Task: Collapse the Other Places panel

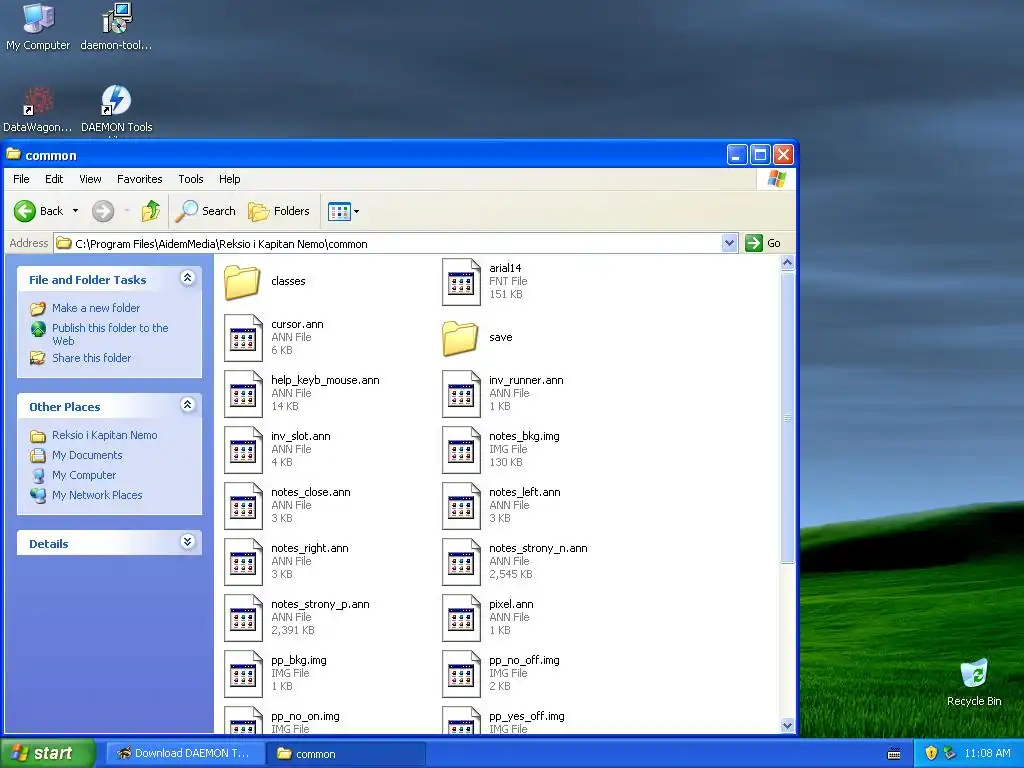Action: pyautogui.click(x=187, y=405)
